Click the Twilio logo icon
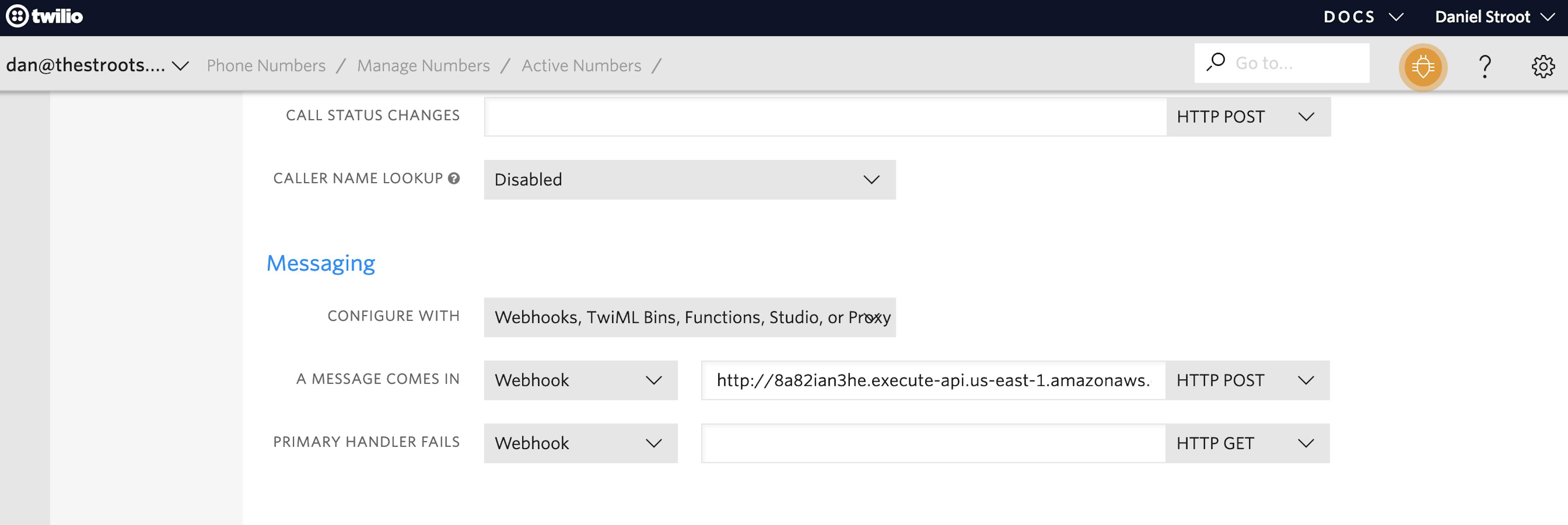 pos(17,16)
